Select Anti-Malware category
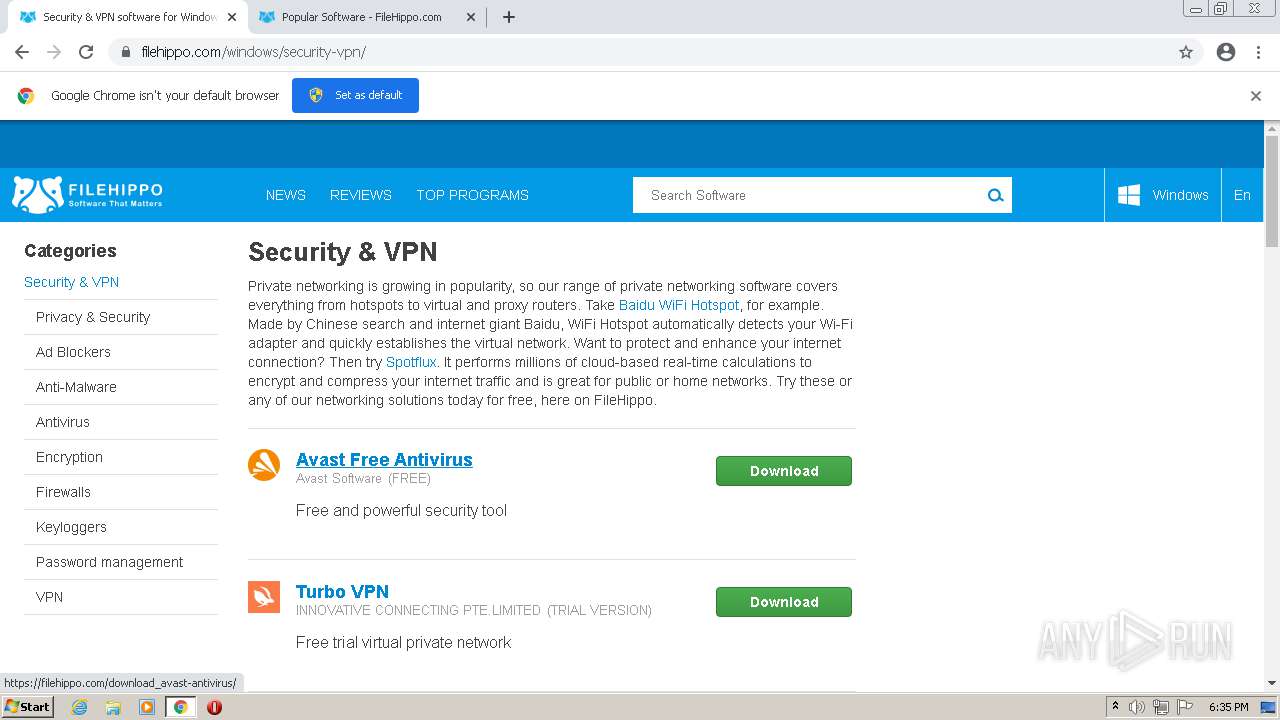 tap(76, 387)
